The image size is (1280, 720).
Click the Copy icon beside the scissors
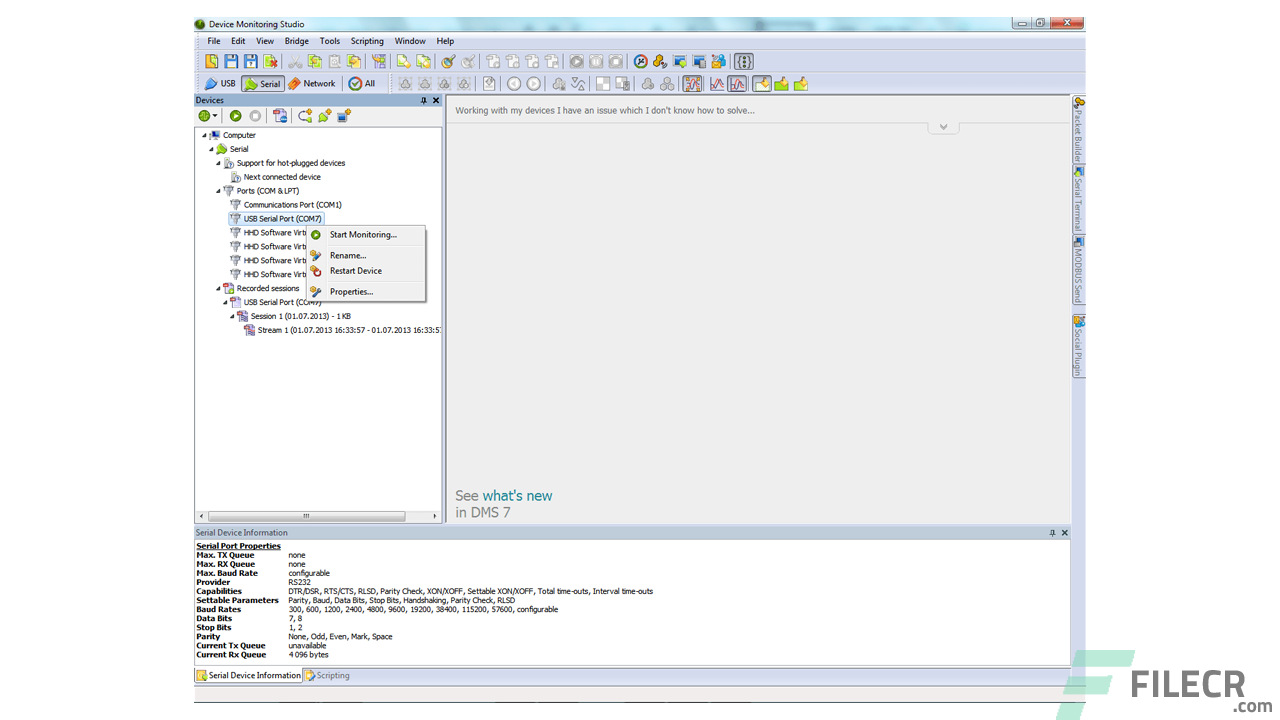click(315, 62)
